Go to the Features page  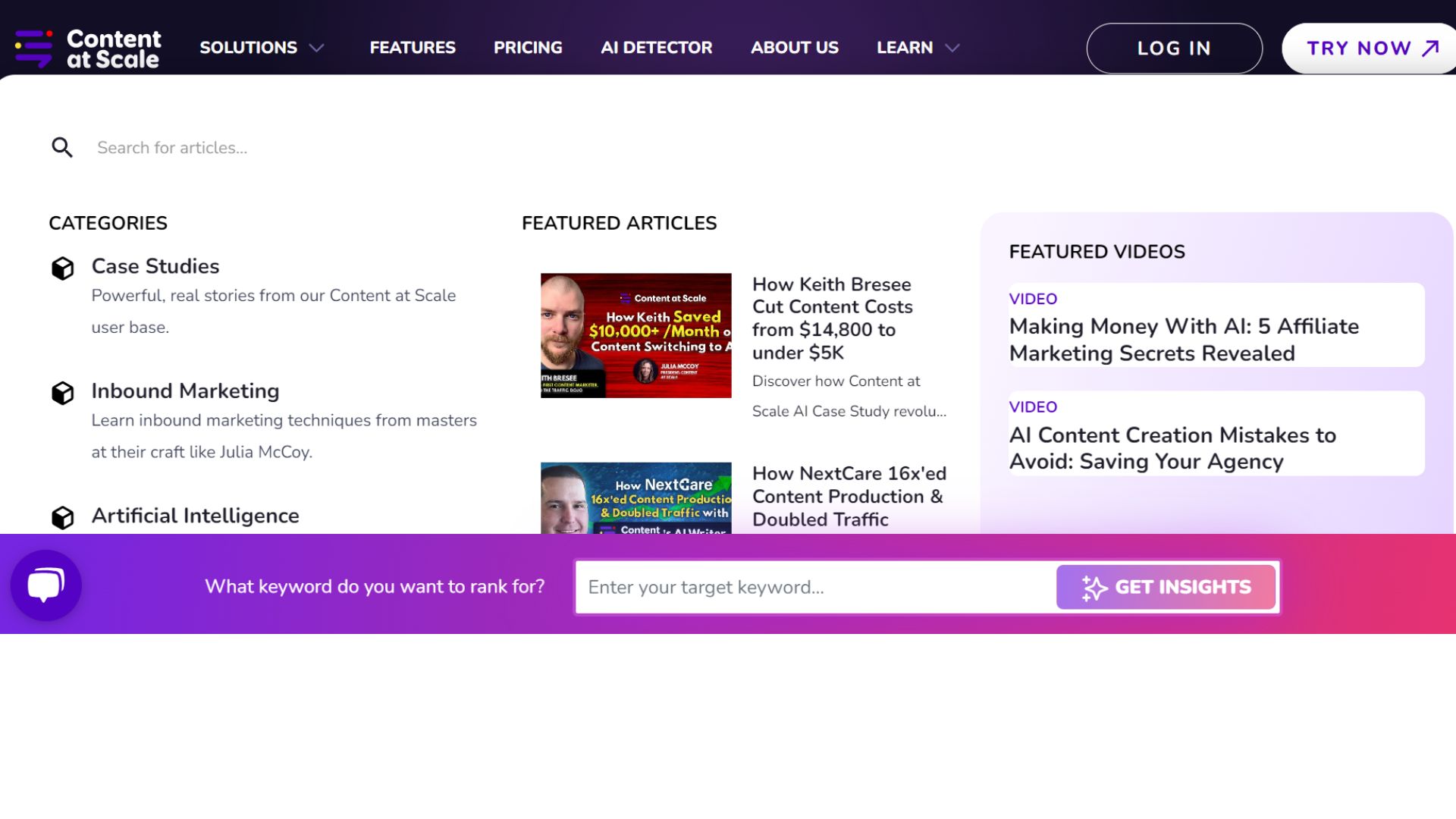coord(413,48)
